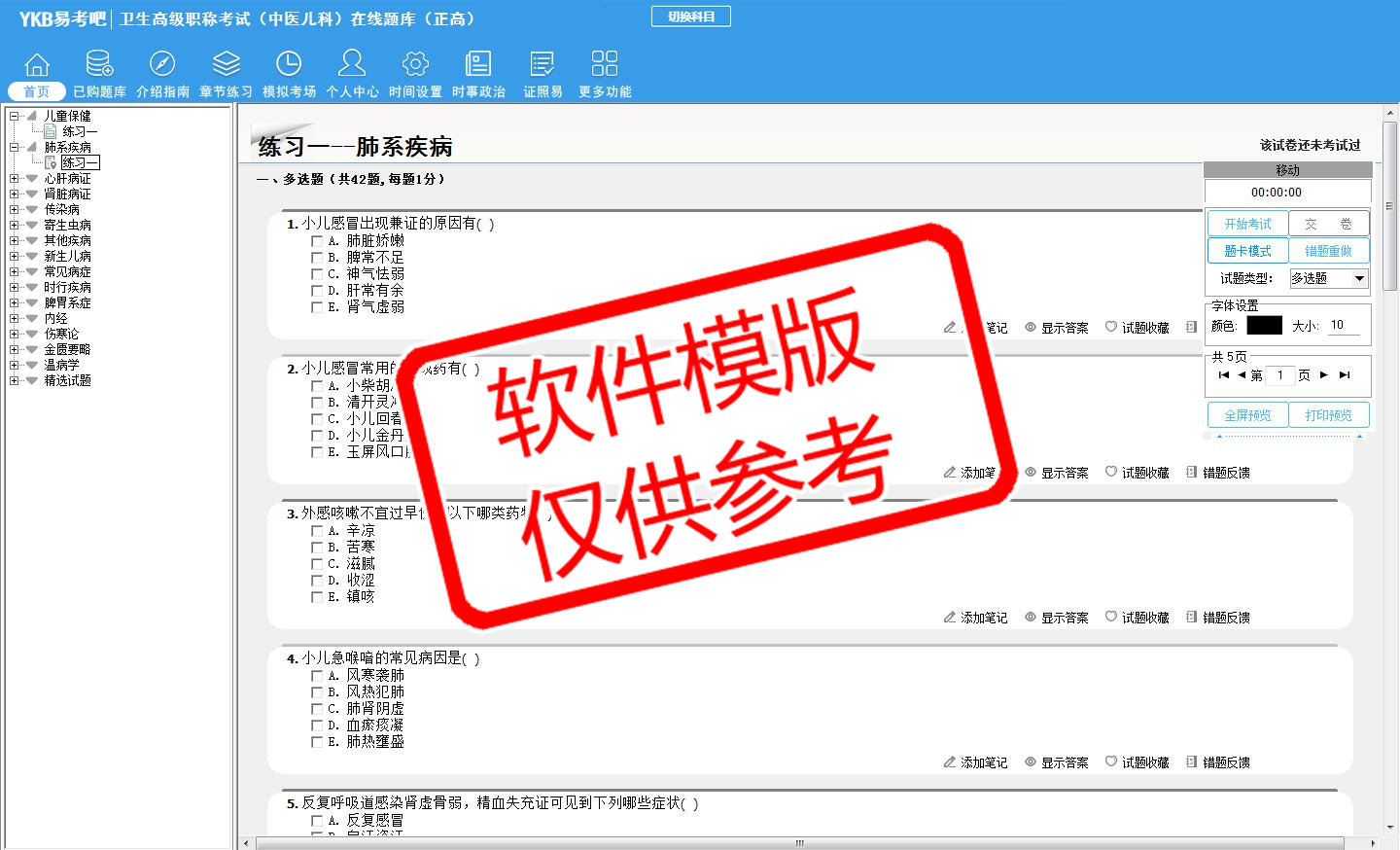Click the black font color swatch
The image size is (1400, 850).
pyautogui.click(x=1264, y=326)
